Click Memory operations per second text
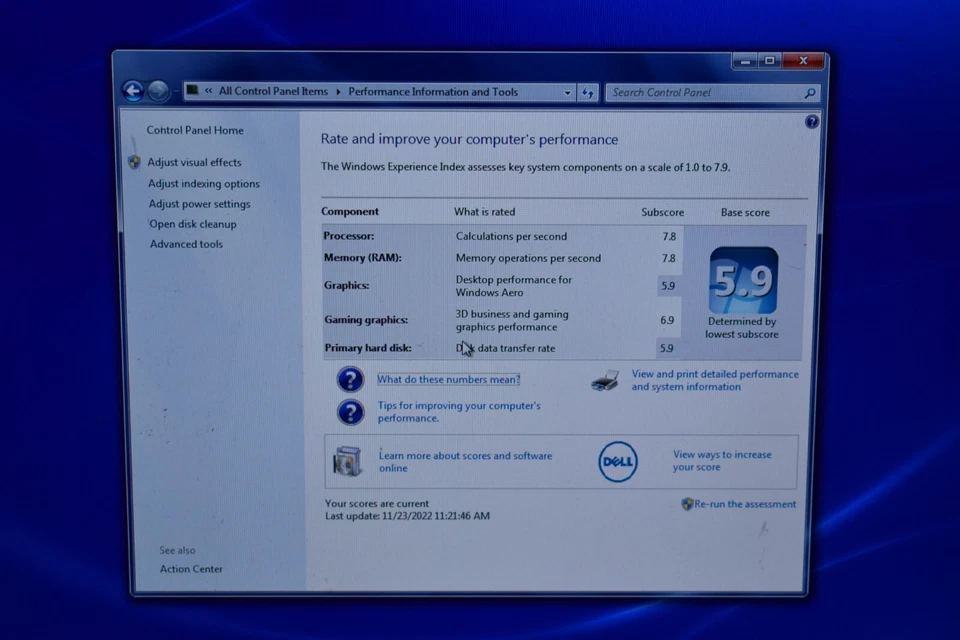The image size is (960, 640). pos(528,258)
